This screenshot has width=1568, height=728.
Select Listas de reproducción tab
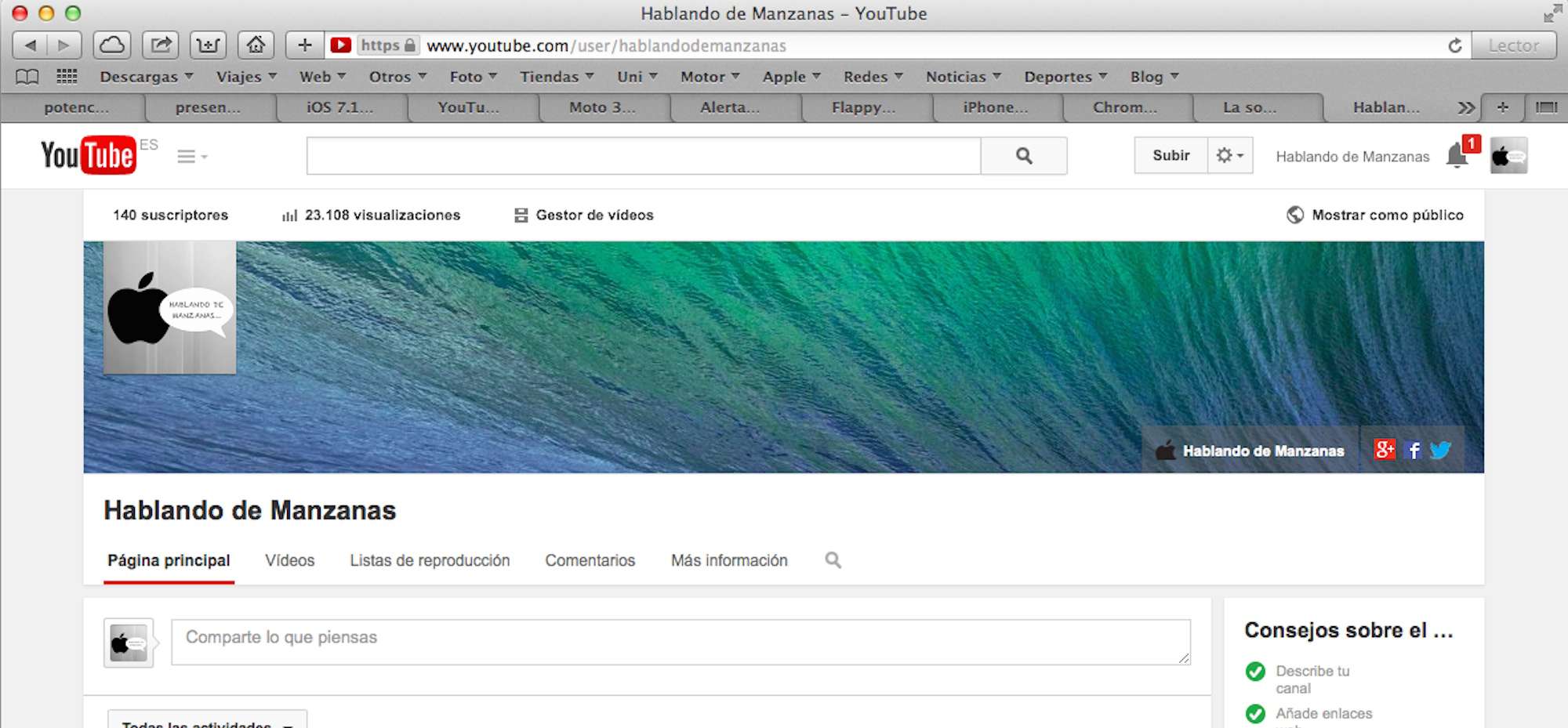click(x=430, y=560)
